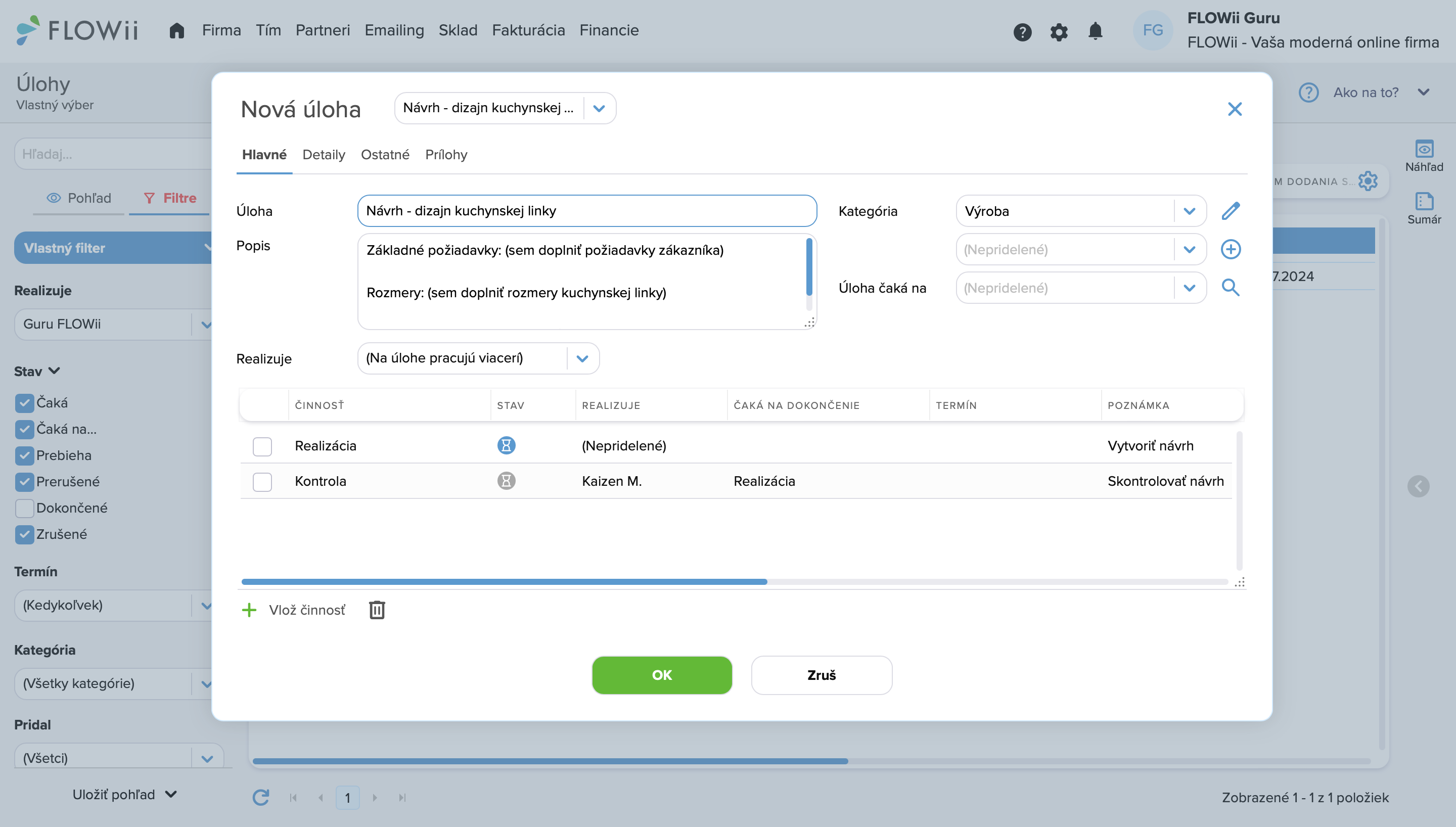Click the Kontrola hourglass status icon
This screenshot has height=827, width=1456.
(x=506, y=481)
